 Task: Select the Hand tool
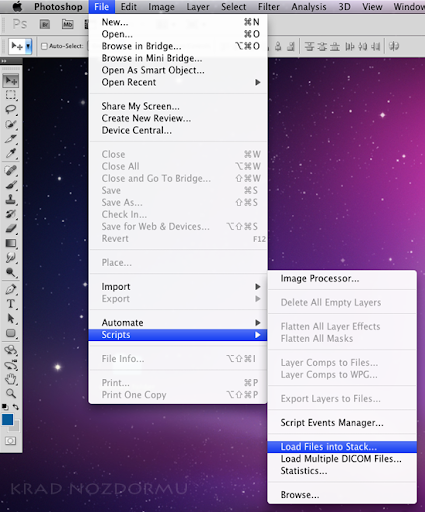[x=11, y=379]
